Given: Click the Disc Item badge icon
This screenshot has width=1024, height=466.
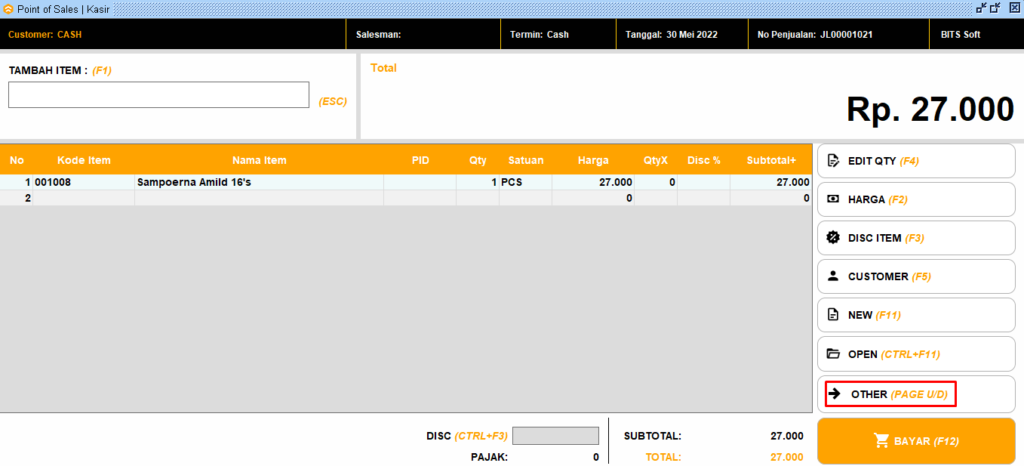Looking at the screenshot, I should click(833, 238).
